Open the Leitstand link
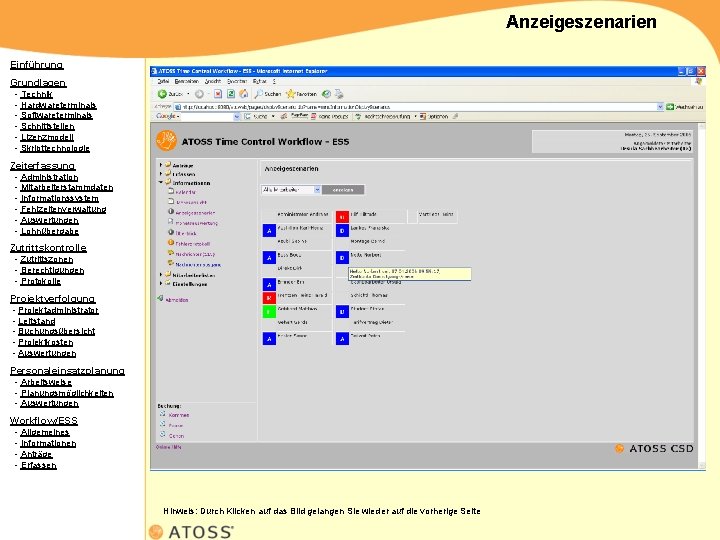This screenshot has width=720, height=540. [x=37, y=321]
